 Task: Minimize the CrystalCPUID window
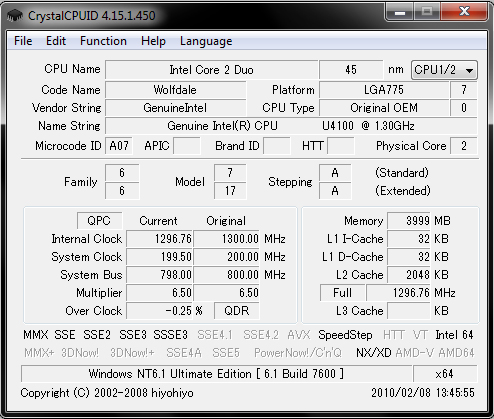(400, 12)
